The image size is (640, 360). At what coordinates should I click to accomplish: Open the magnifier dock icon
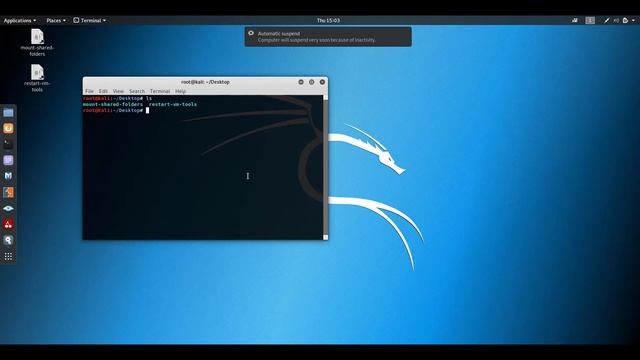click(x=8, y=240)
